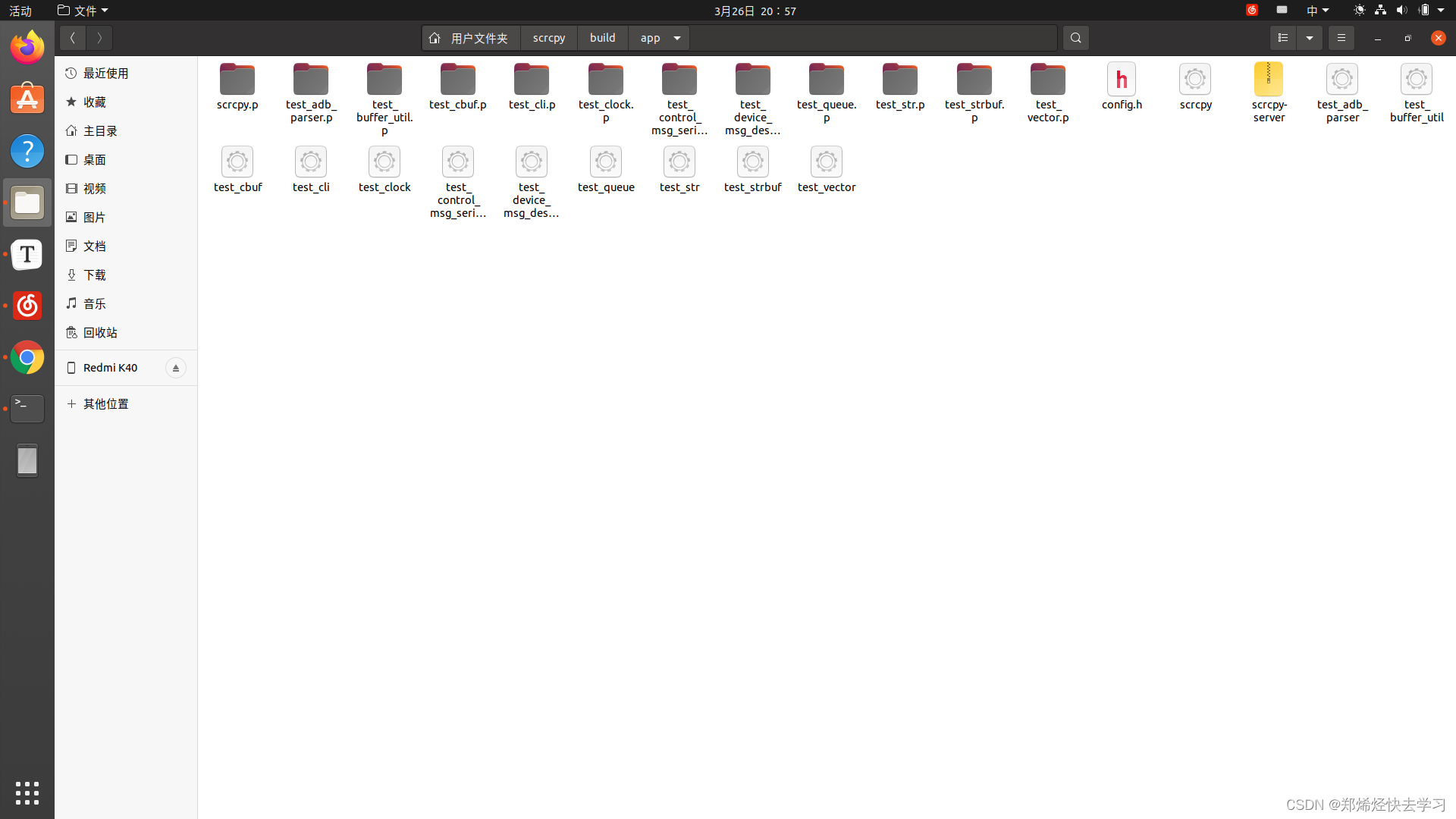Select the scrcpy executable file

pos(1195,87)
